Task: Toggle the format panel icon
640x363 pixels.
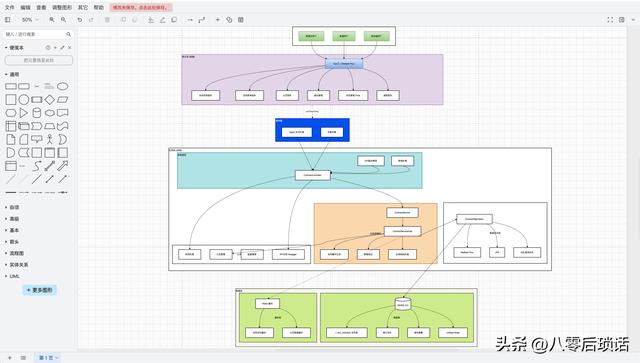Action: [x=622, y=20]
